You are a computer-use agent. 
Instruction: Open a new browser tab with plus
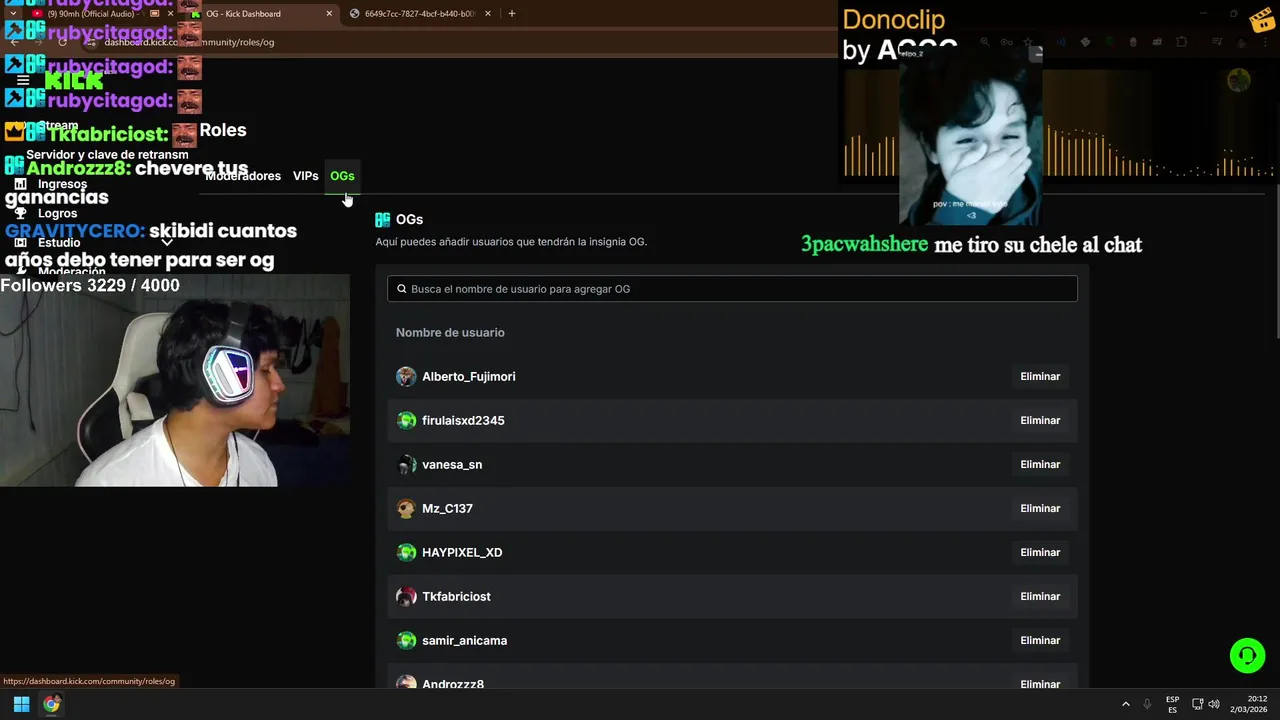[511, 14]
